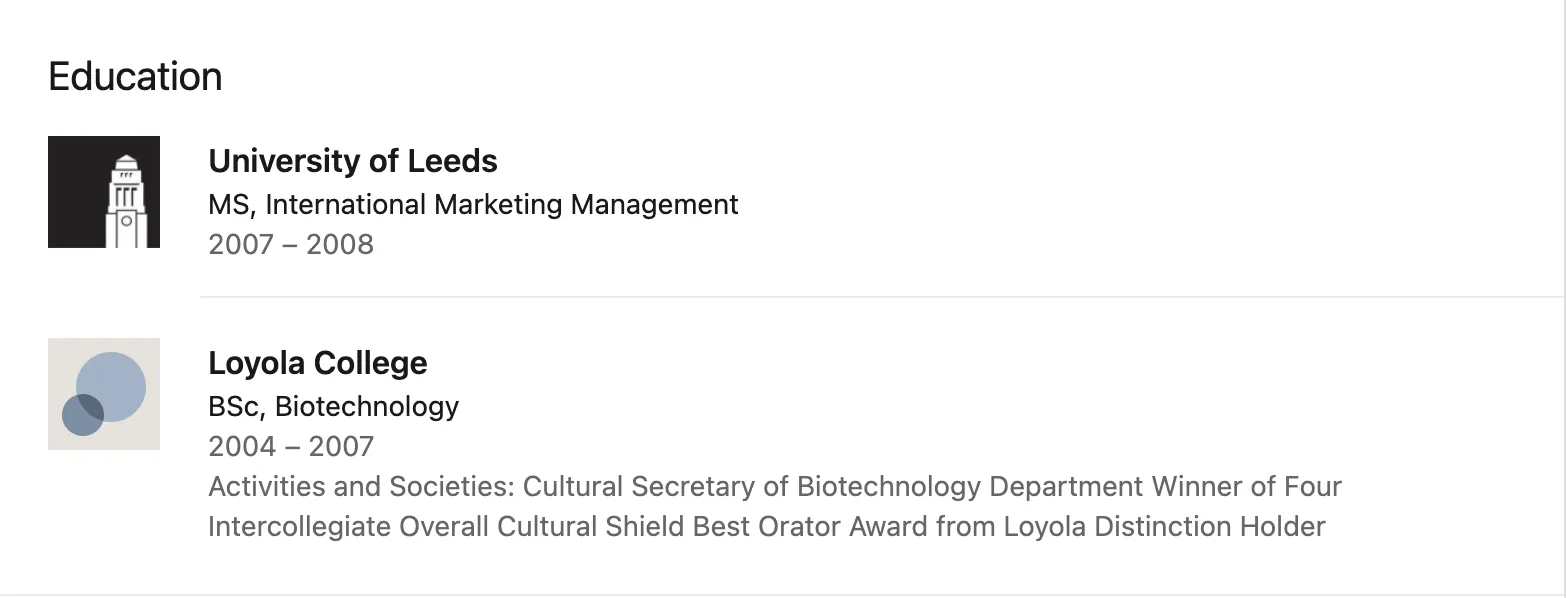Click divider line between the two schools
This screenshot has width=1566, height=598.
(x=880, y=297)
